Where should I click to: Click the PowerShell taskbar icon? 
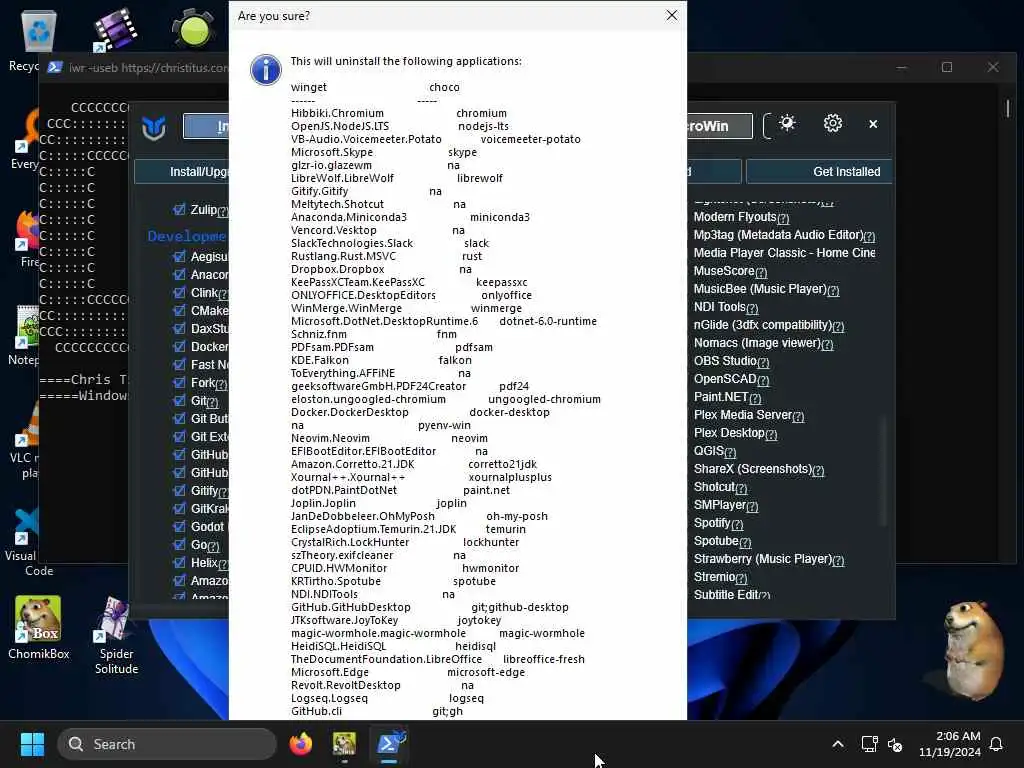coord(390,744)
